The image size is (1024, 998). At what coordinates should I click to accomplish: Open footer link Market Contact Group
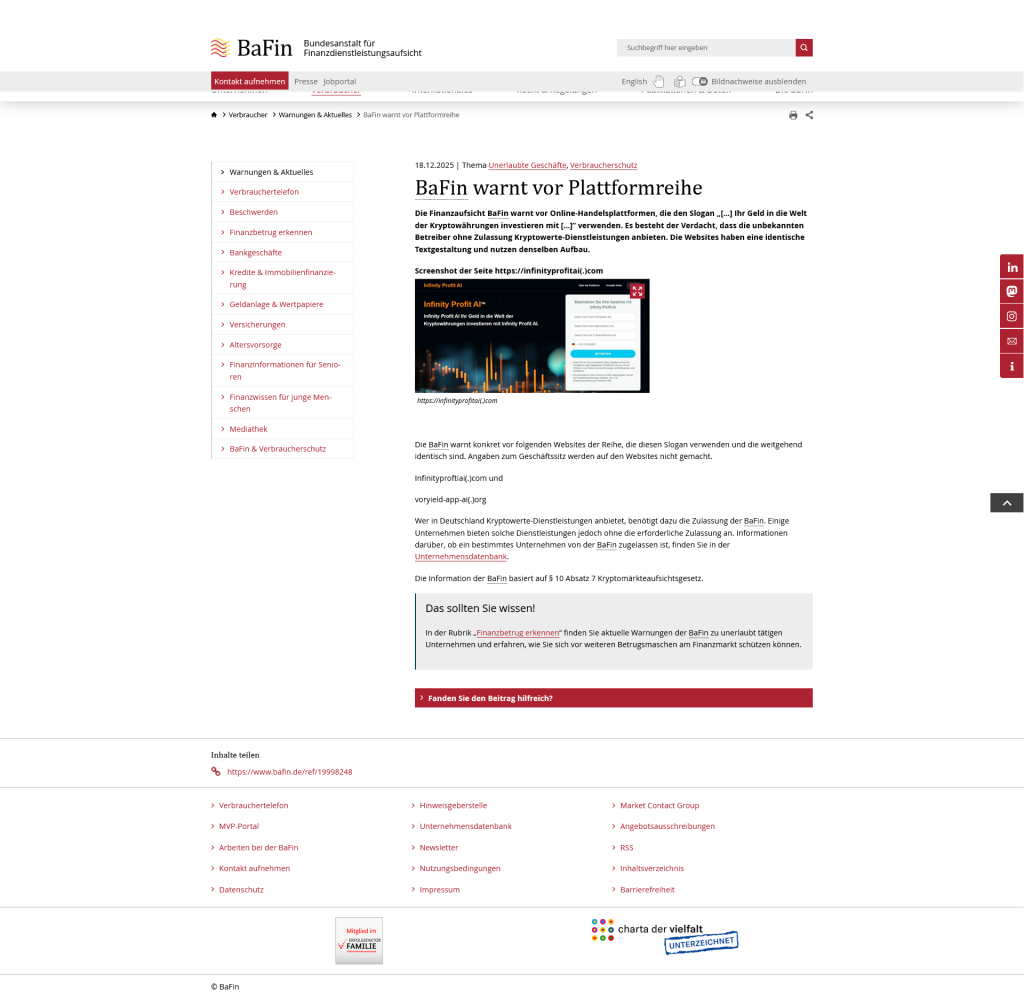660,805
